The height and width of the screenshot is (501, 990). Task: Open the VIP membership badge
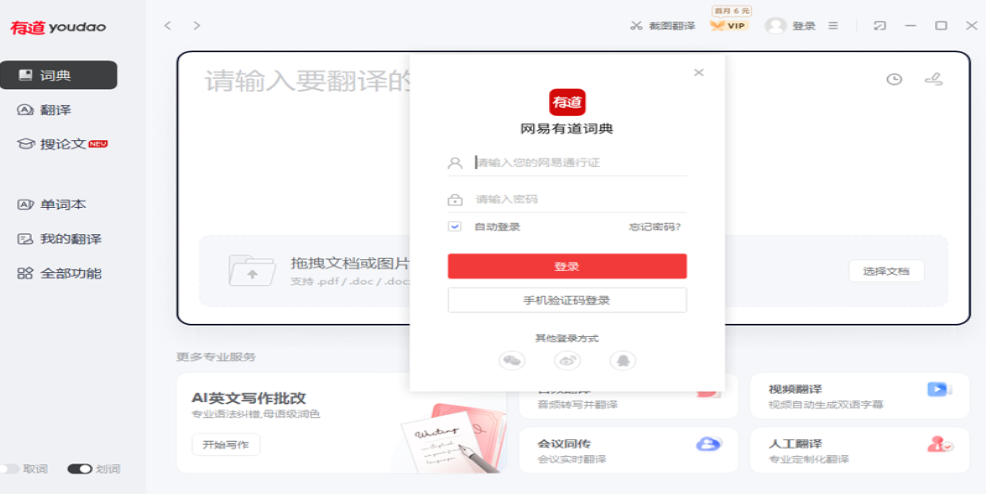click(x=729, y=25)
